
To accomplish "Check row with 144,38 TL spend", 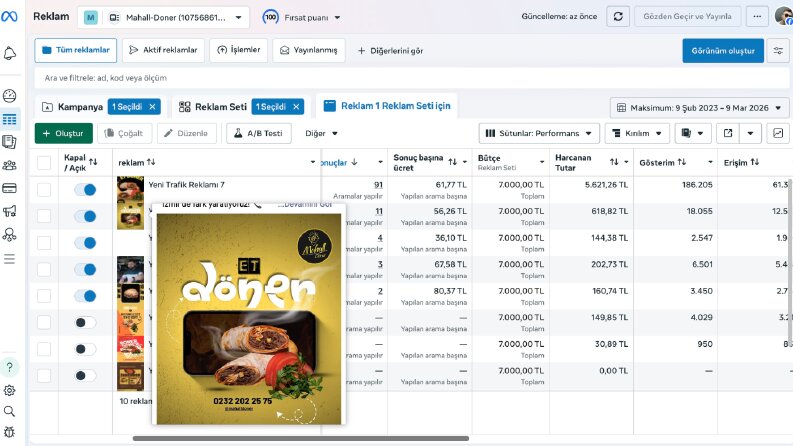I will tap(44, 243).
